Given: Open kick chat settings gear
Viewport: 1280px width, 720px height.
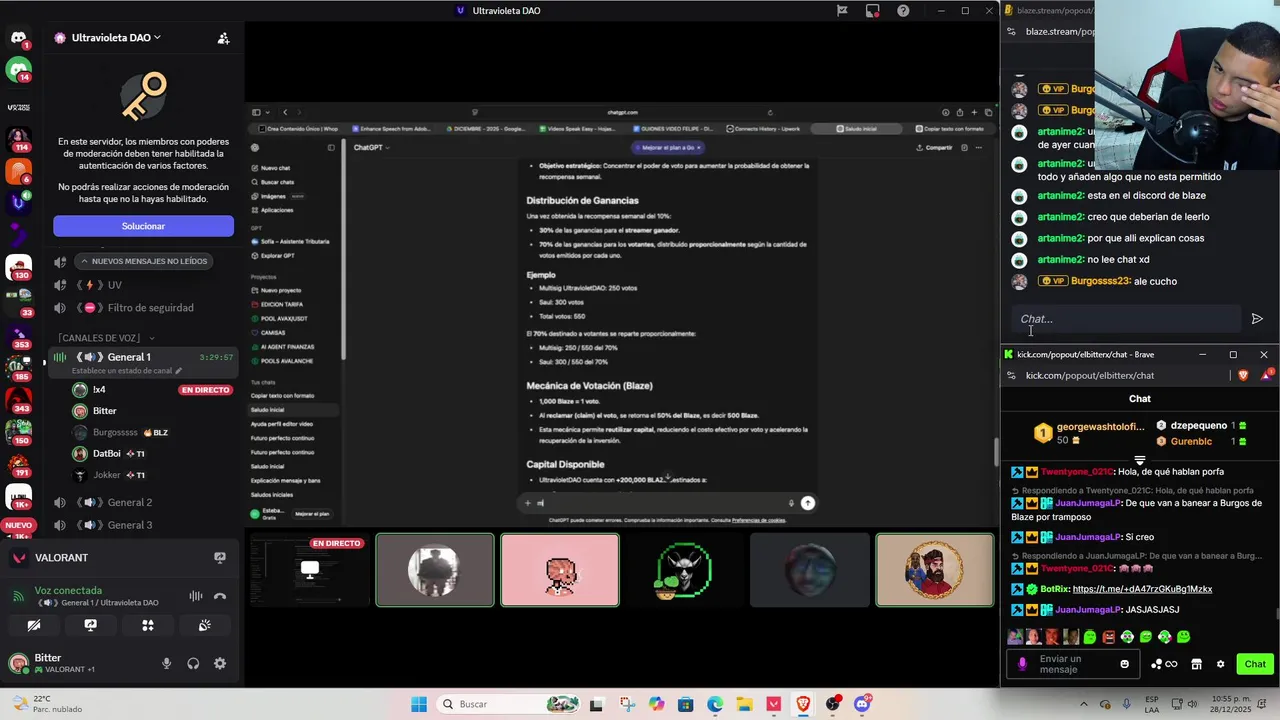Looking at the screenshot, I should [1220, 664].
